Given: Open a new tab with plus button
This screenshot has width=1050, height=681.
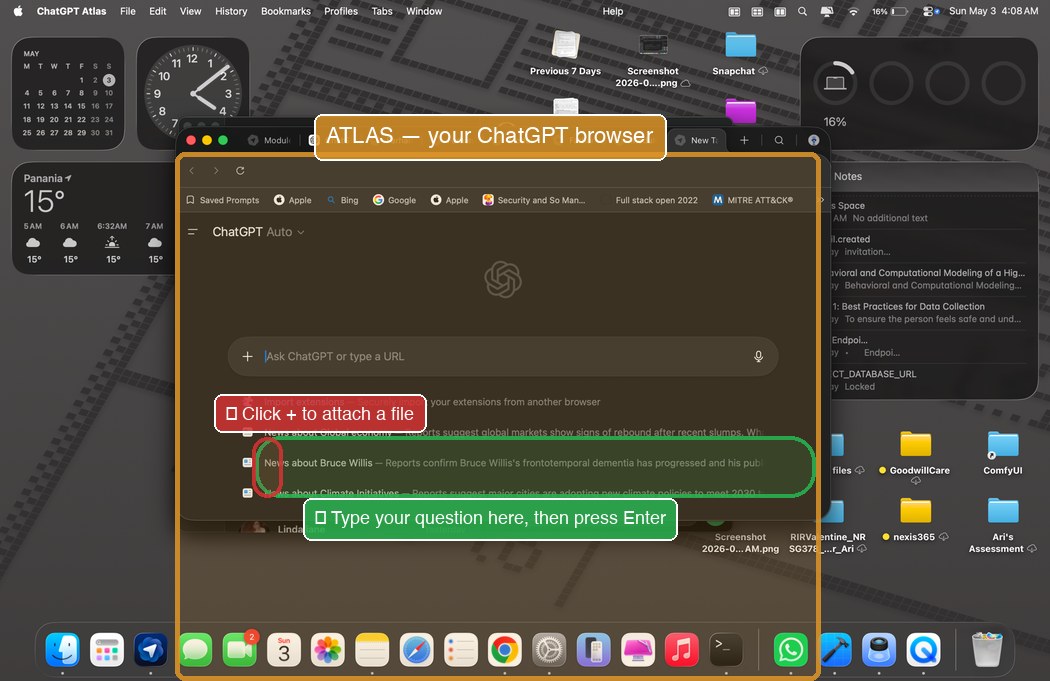Looking at the screenshot, I should [744, 140].
